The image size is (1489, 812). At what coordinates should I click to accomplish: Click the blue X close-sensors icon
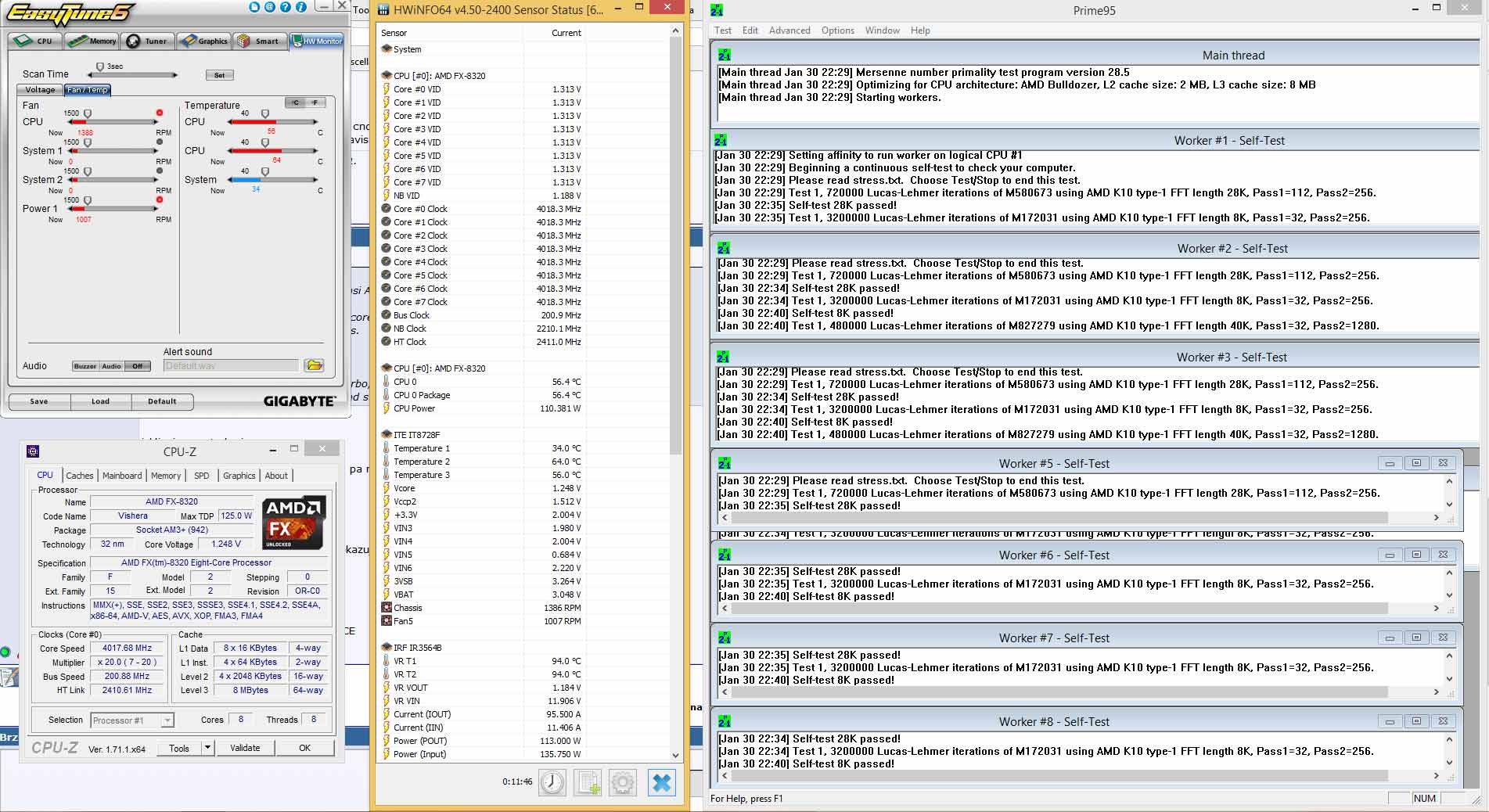(x=661, y=783)
